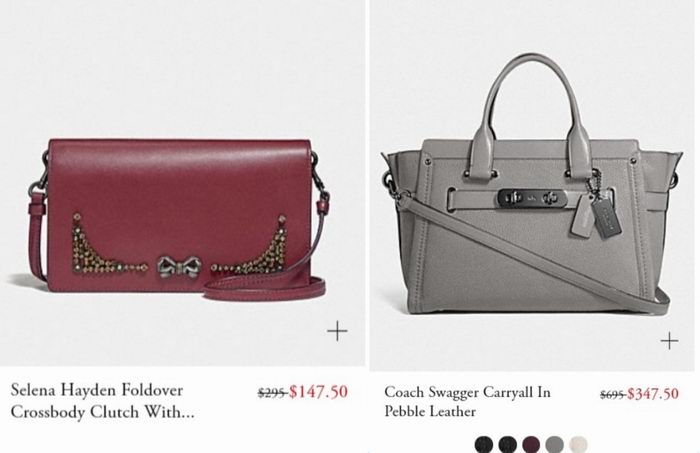The image size is (700, 453).
Task: Click the plus icon on the gray Swagger bag
Action: pyautogui.click(x=669, y=341)
